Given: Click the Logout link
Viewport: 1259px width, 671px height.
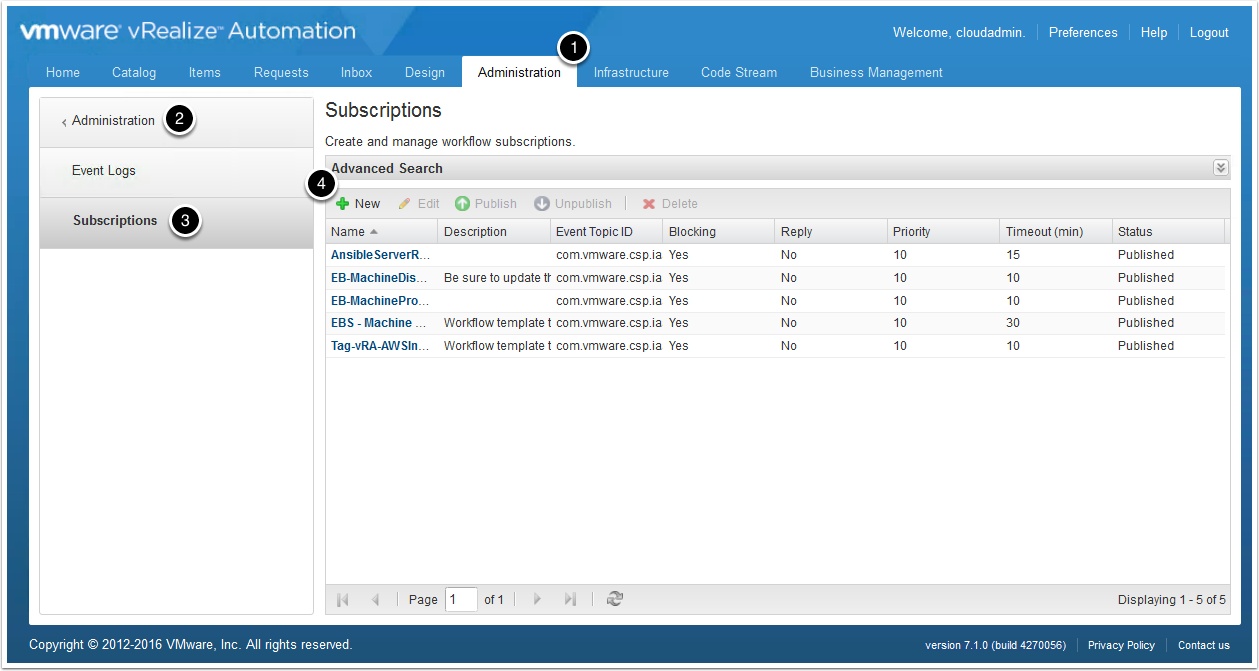Looking at the screenshot, I should pyautogui.click(x=1209, y=33).
